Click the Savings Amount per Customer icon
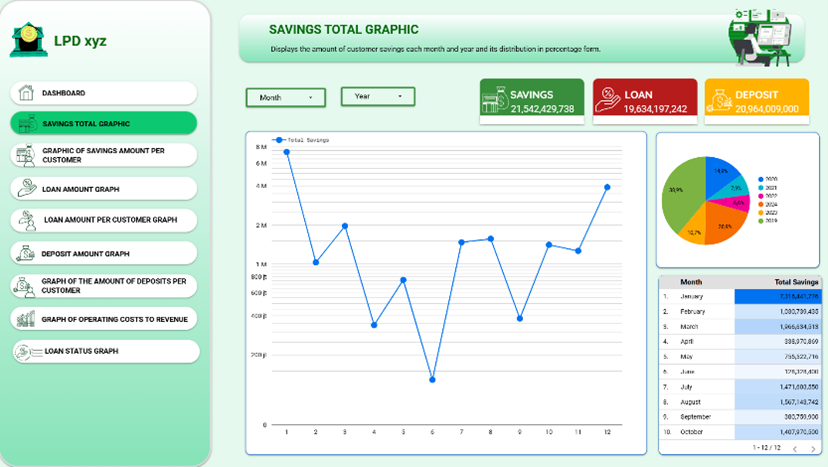 click(x=27, y=155)
